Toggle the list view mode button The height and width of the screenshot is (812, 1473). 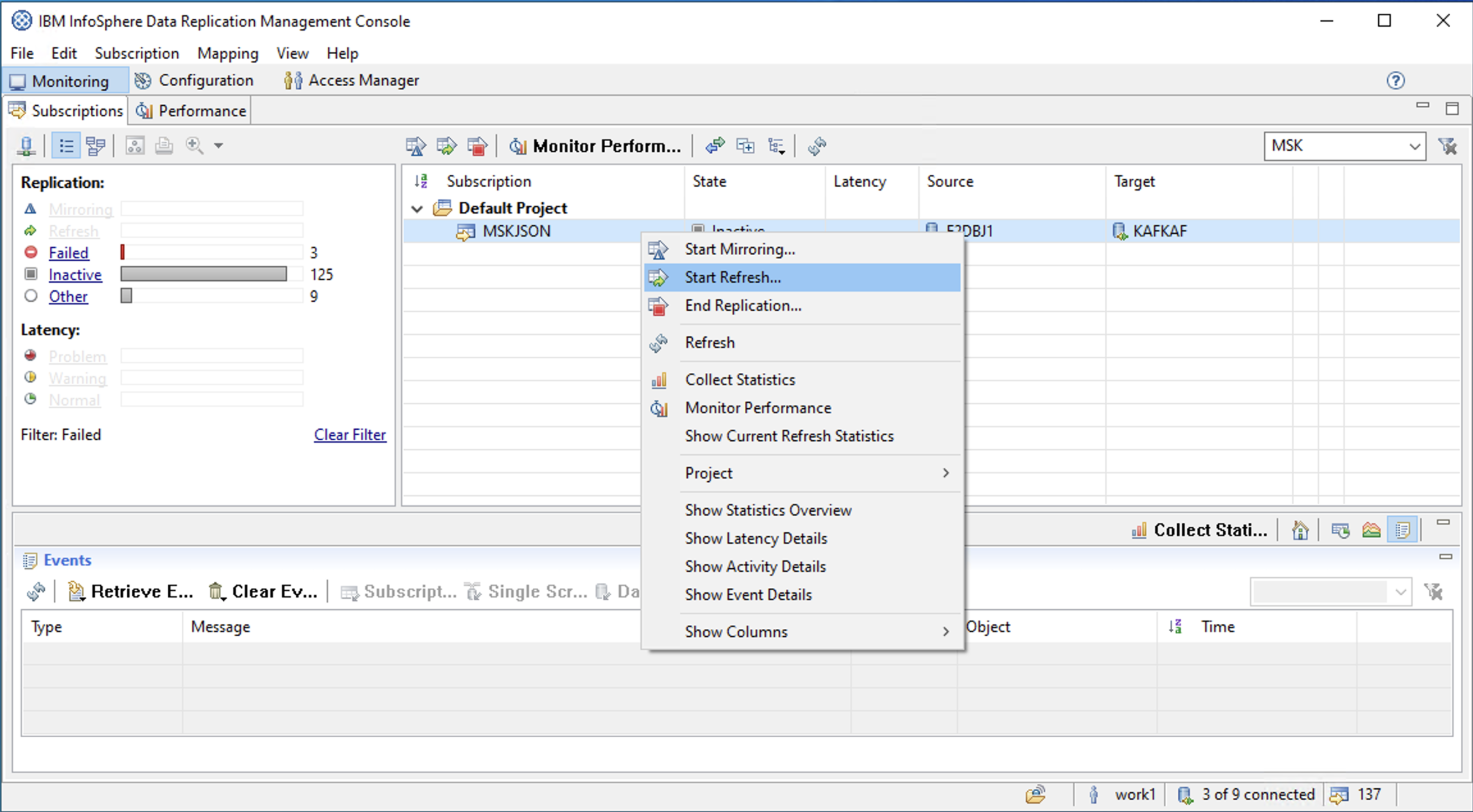click(x=66, y=146)
